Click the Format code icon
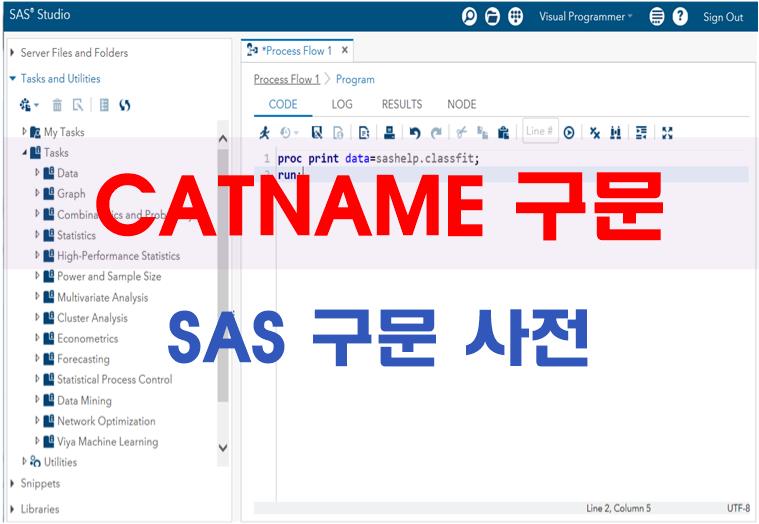 (x=641, y=132)
